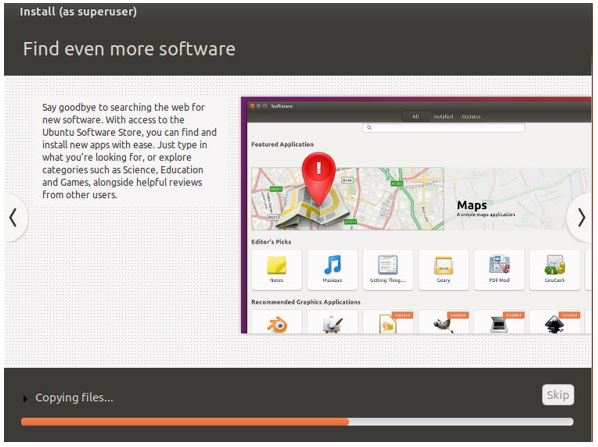Open the GnuCash icon
Screen dimensions: 598x447
555,269
